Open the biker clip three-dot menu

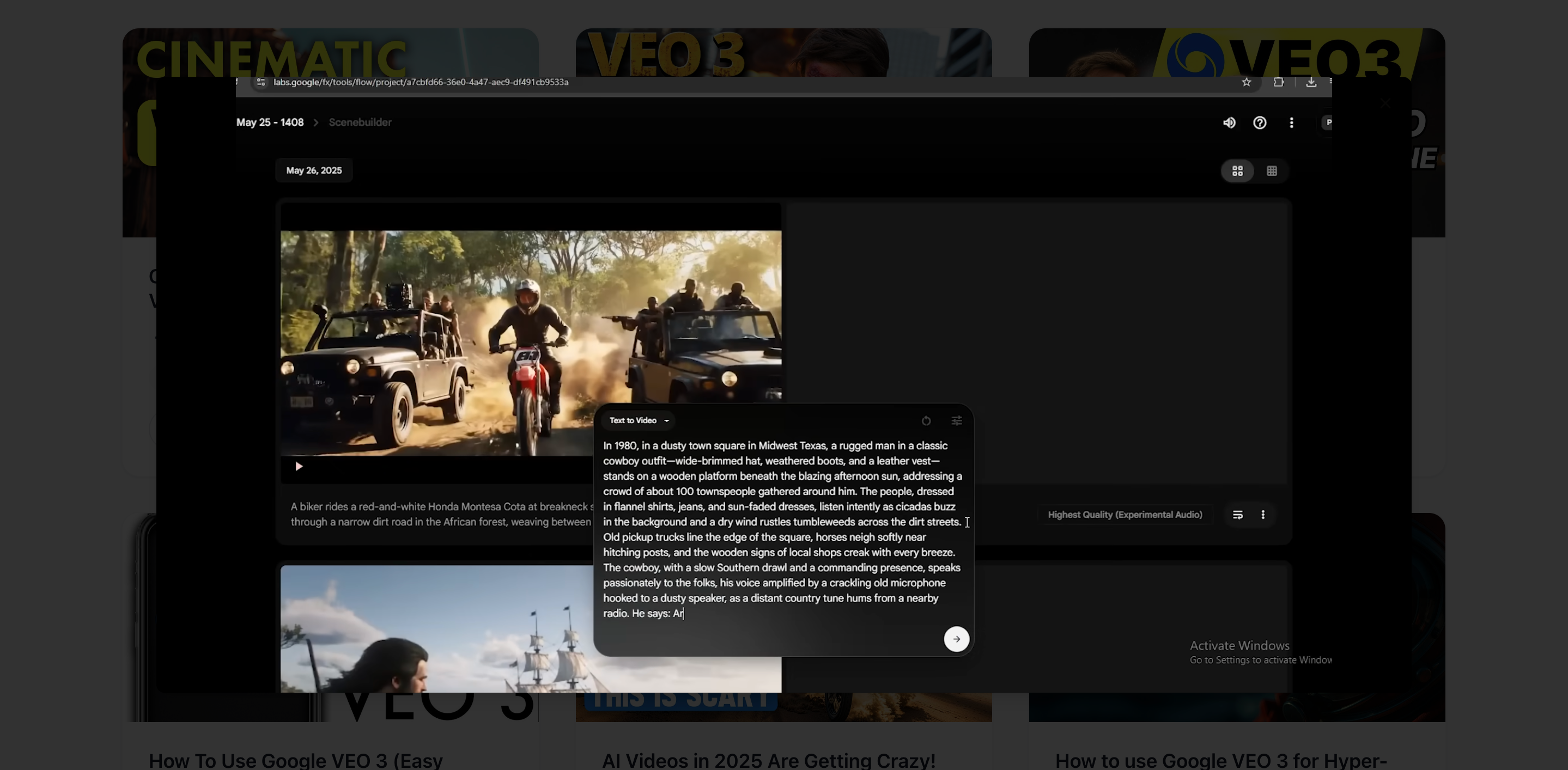(x=1262, y=515)
